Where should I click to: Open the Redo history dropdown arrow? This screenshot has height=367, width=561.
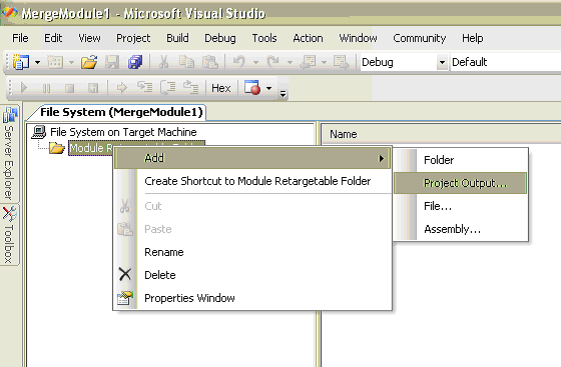tap(289, 63)
